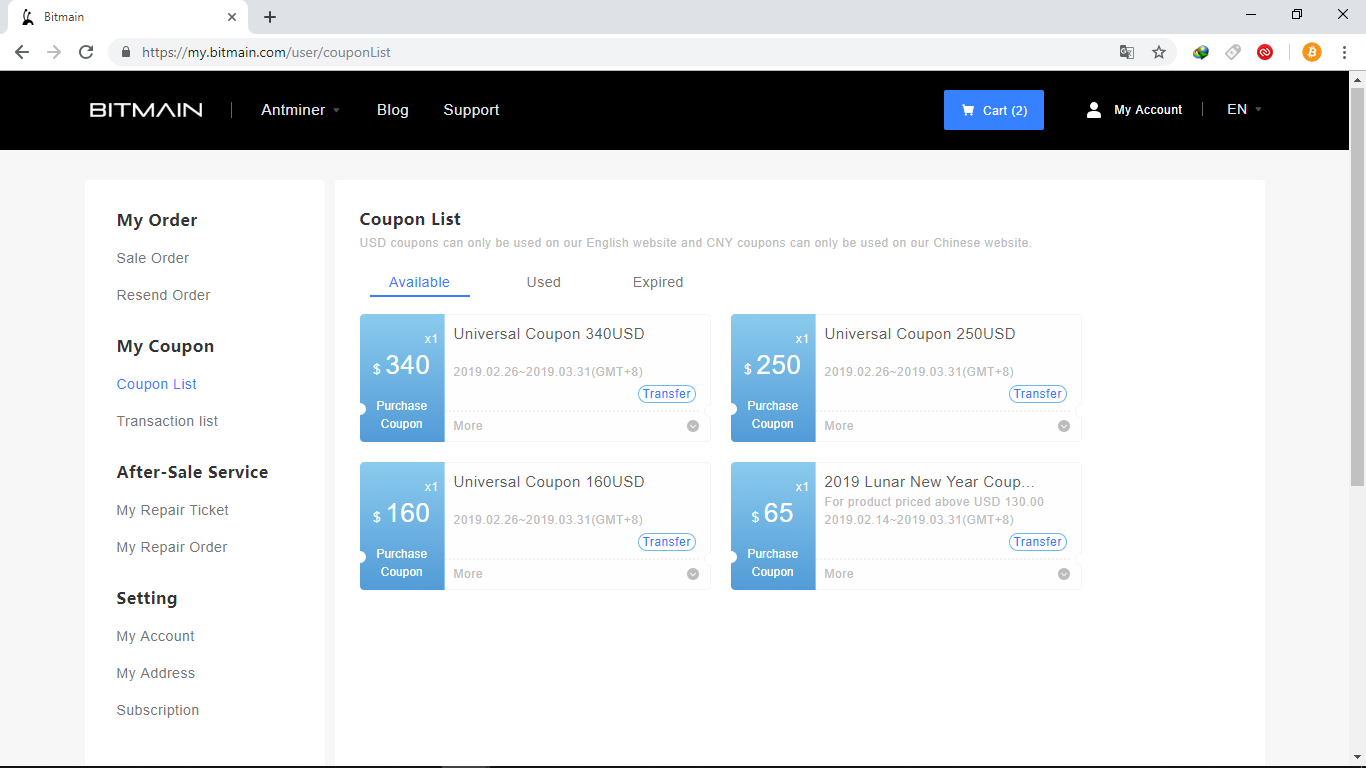Image resolution: width=1366 pixels, height=768 pixels.
Task: Click the browser forward arrow
Action: (x=54, y=52)
